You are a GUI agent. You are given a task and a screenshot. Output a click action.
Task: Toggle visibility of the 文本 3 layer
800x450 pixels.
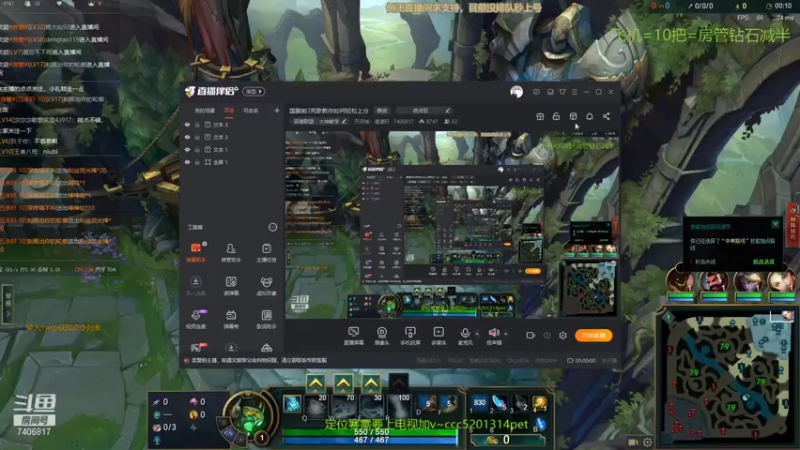click(187, 124)
